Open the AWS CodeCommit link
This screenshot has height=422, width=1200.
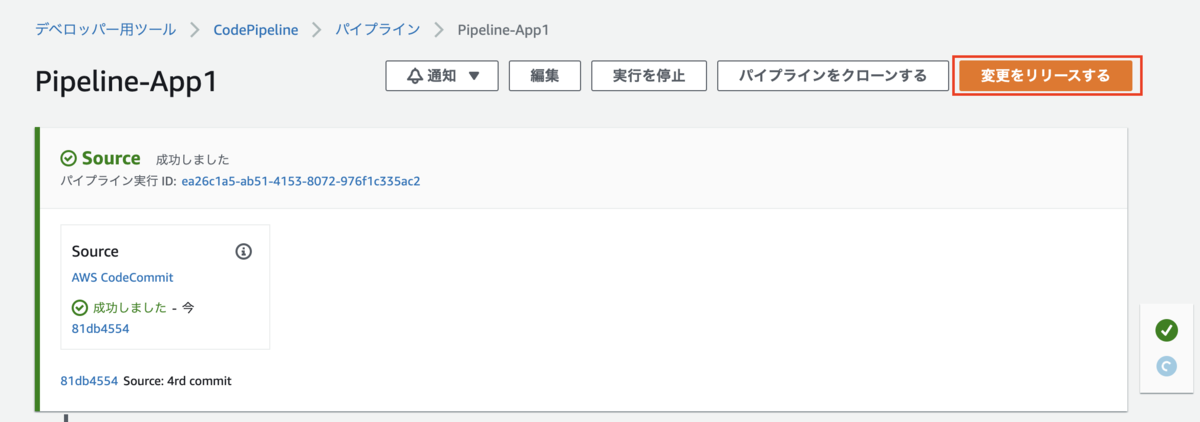click(123, 277)
